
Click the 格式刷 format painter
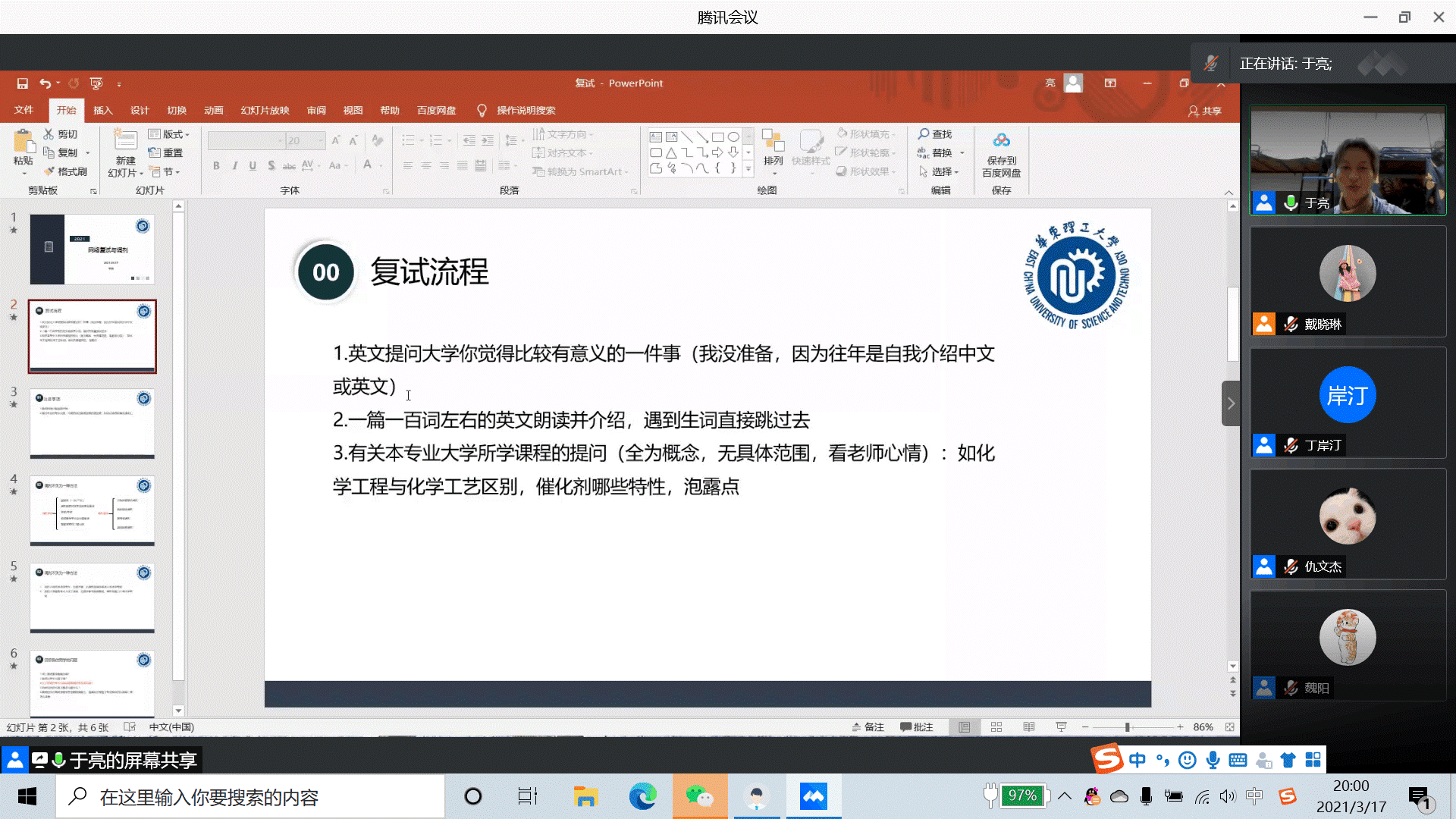[65, 172]
